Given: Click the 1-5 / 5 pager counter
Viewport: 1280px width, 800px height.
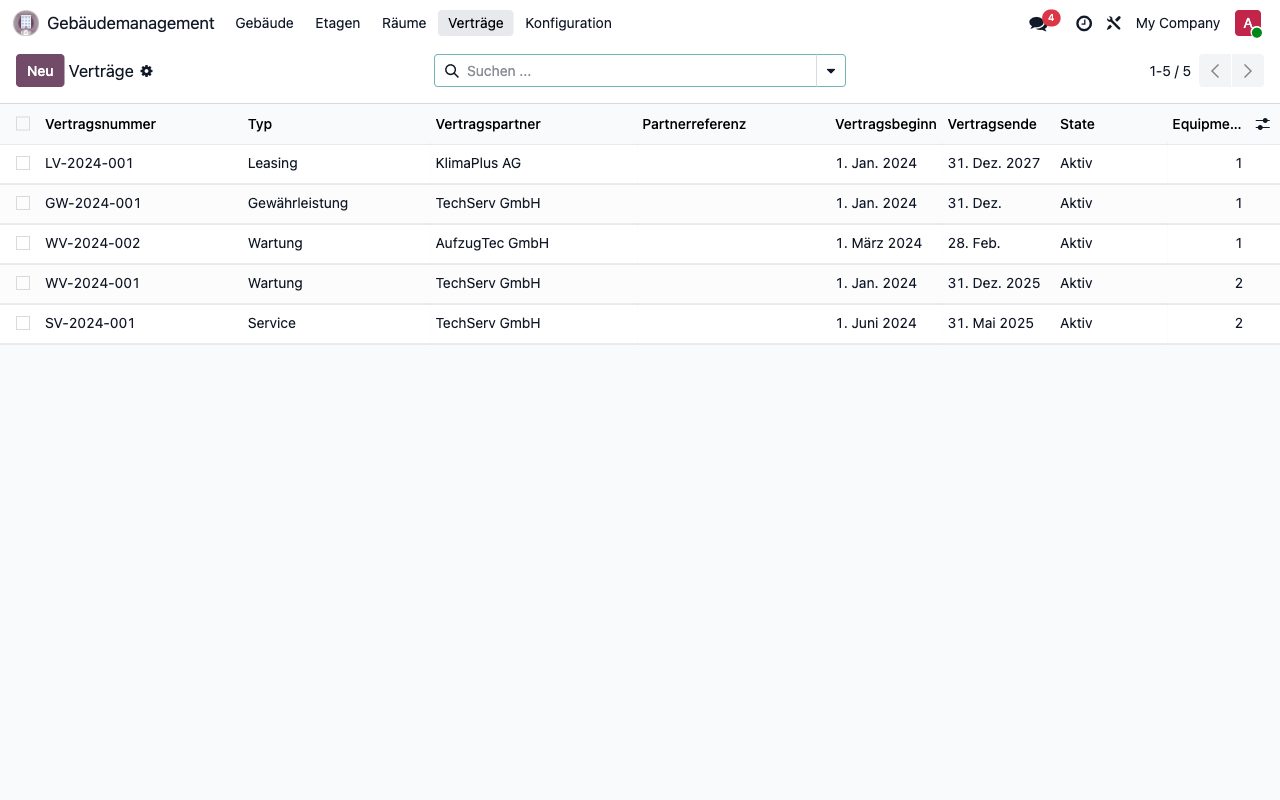Looking at the screenshot, I should [1170, 71].
